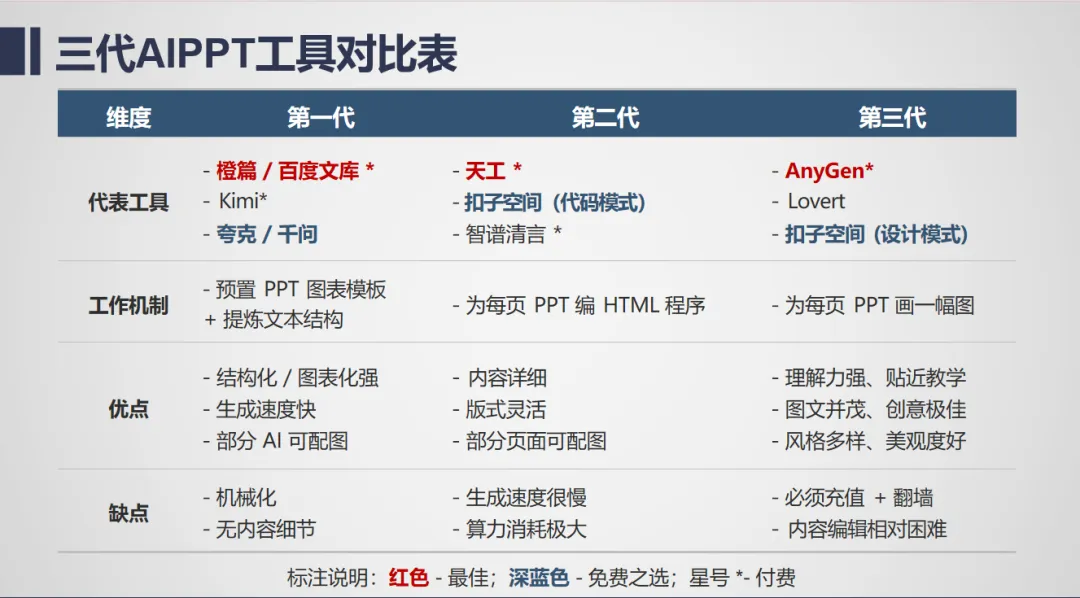This screenshot has height=598, width=1080.
Task: Select the 维度 column header
Action: 129,117
